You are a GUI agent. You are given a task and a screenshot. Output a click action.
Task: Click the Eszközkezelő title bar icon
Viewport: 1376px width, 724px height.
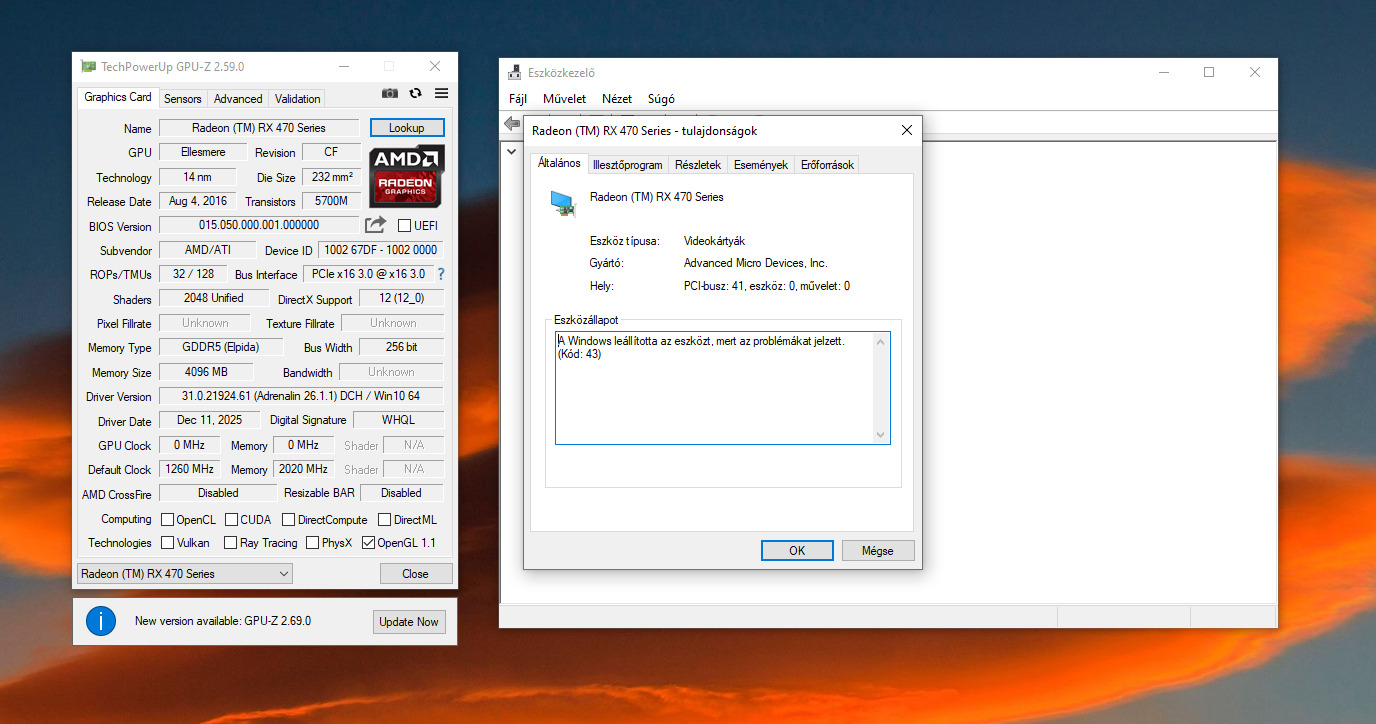pyautogui.click(x=514, y=72)
